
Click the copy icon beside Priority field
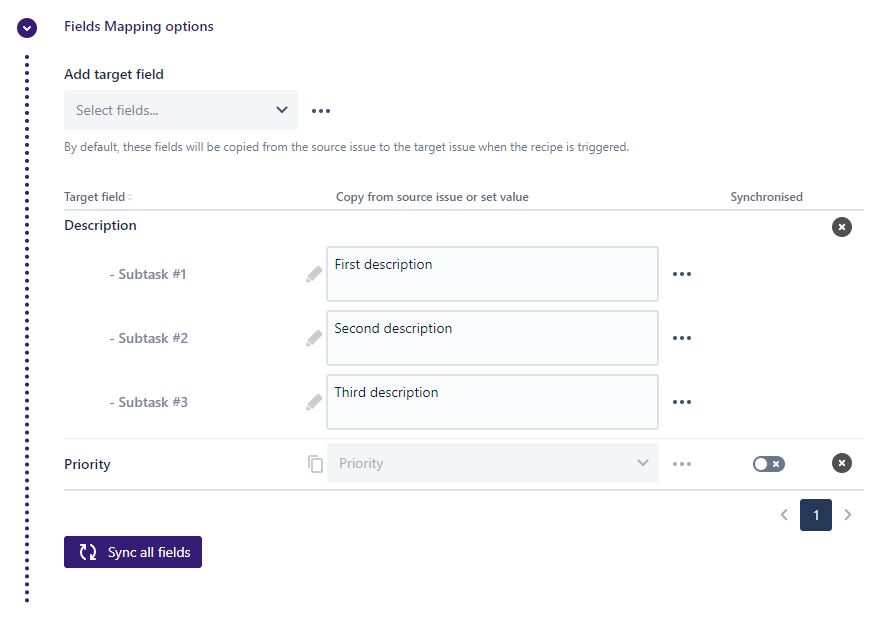pyautogui.click(x=315, y=464)
